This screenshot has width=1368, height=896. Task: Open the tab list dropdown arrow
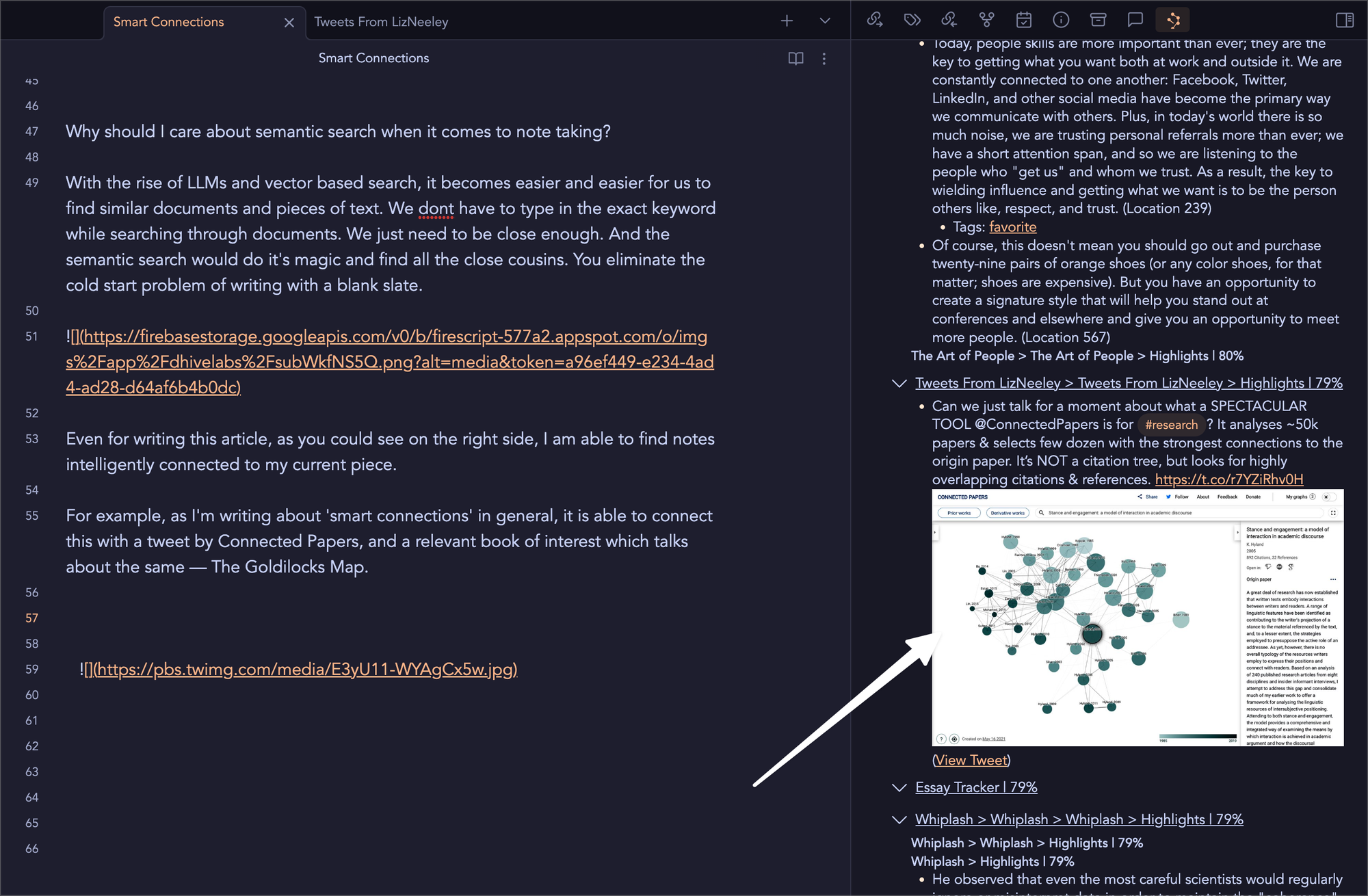pos(825,21)
